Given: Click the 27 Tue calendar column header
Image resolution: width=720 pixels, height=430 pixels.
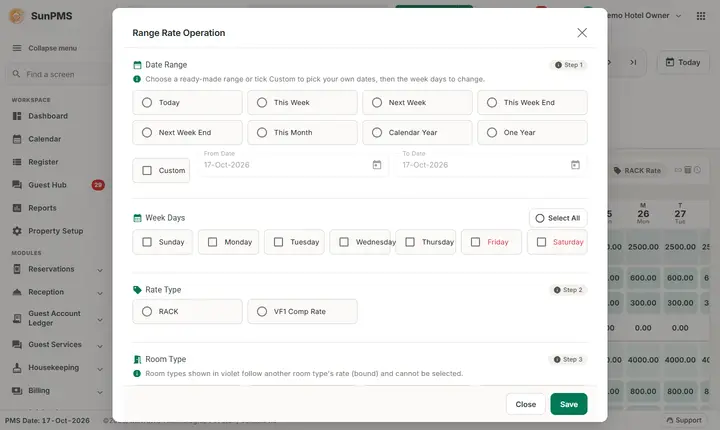Looking at the screenshot, I should tap(680, 214).
